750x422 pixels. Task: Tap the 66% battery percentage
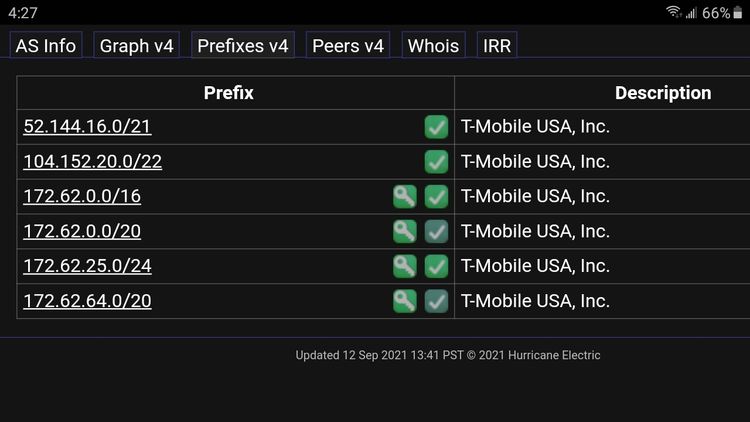click(x=716, y=13)
